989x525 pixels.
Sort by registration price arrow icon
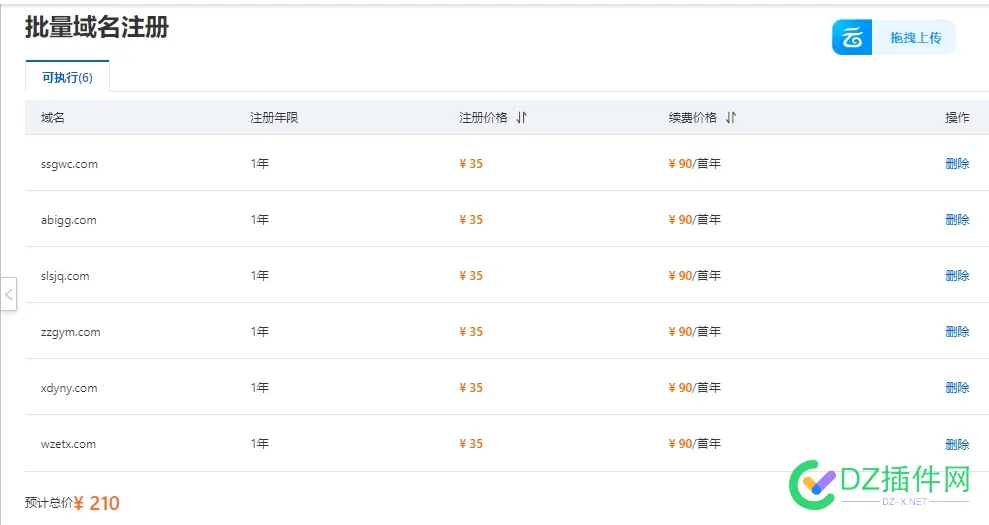521,118
